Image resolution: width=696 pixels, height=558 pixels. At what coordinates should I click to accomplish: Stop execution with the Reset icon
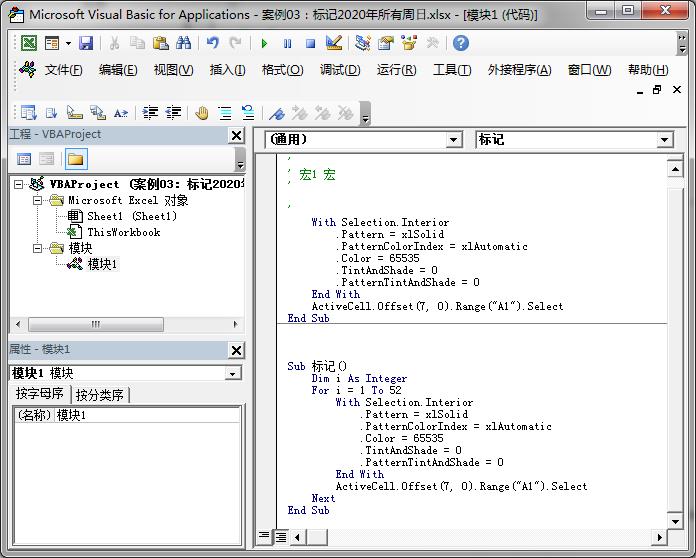click(x=311, y=43)
